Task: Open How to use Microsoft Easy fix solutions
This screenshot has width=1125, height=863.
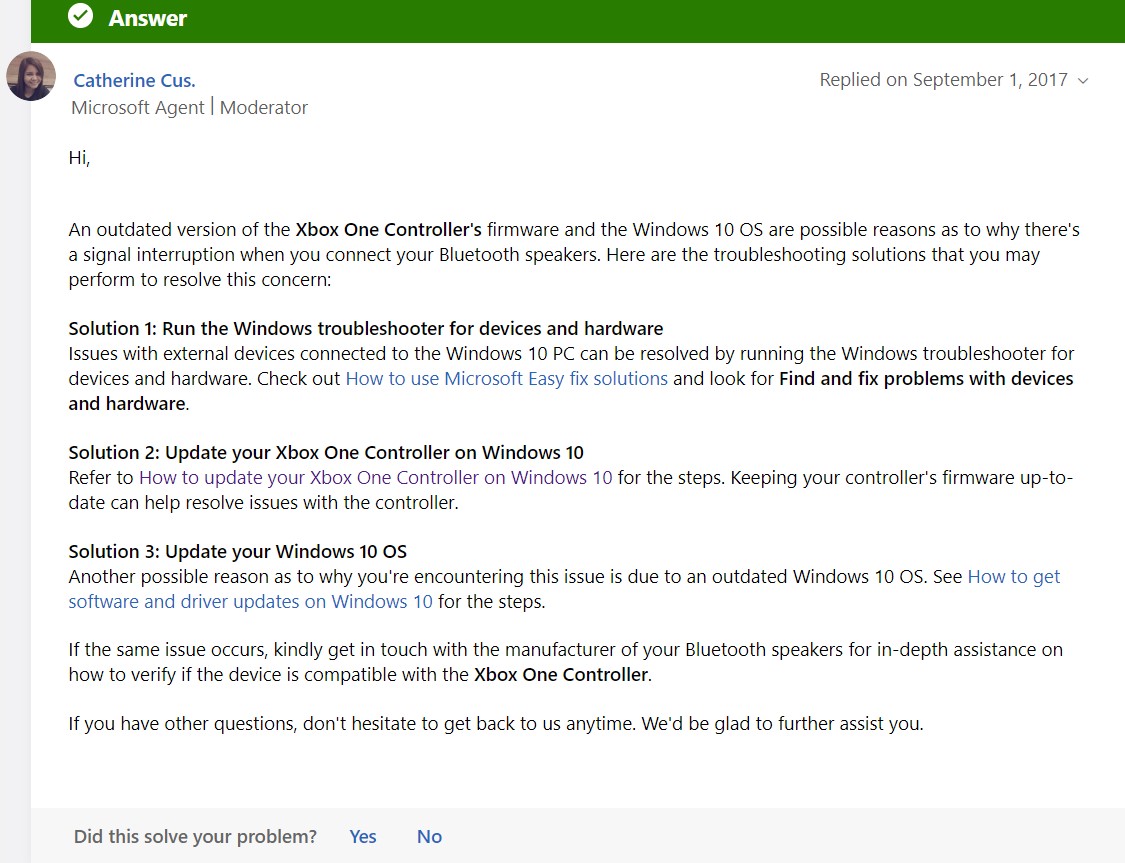Action: click(507, 379)
